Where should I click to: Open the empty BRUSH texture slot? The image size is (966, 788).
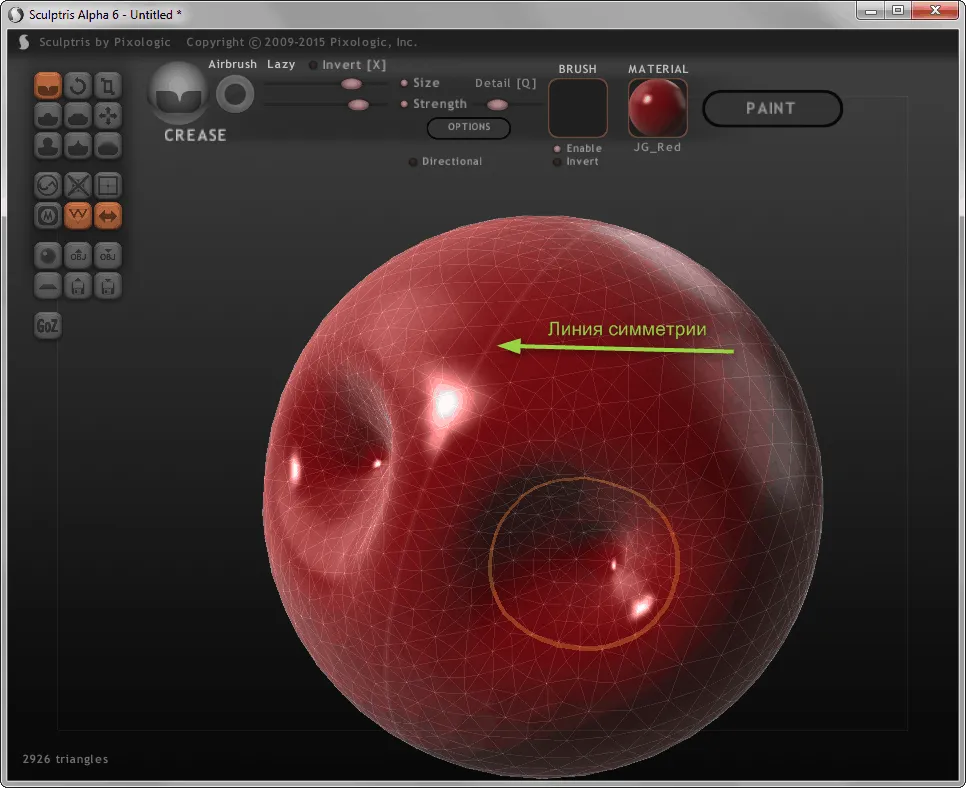(x=578, y=108)
